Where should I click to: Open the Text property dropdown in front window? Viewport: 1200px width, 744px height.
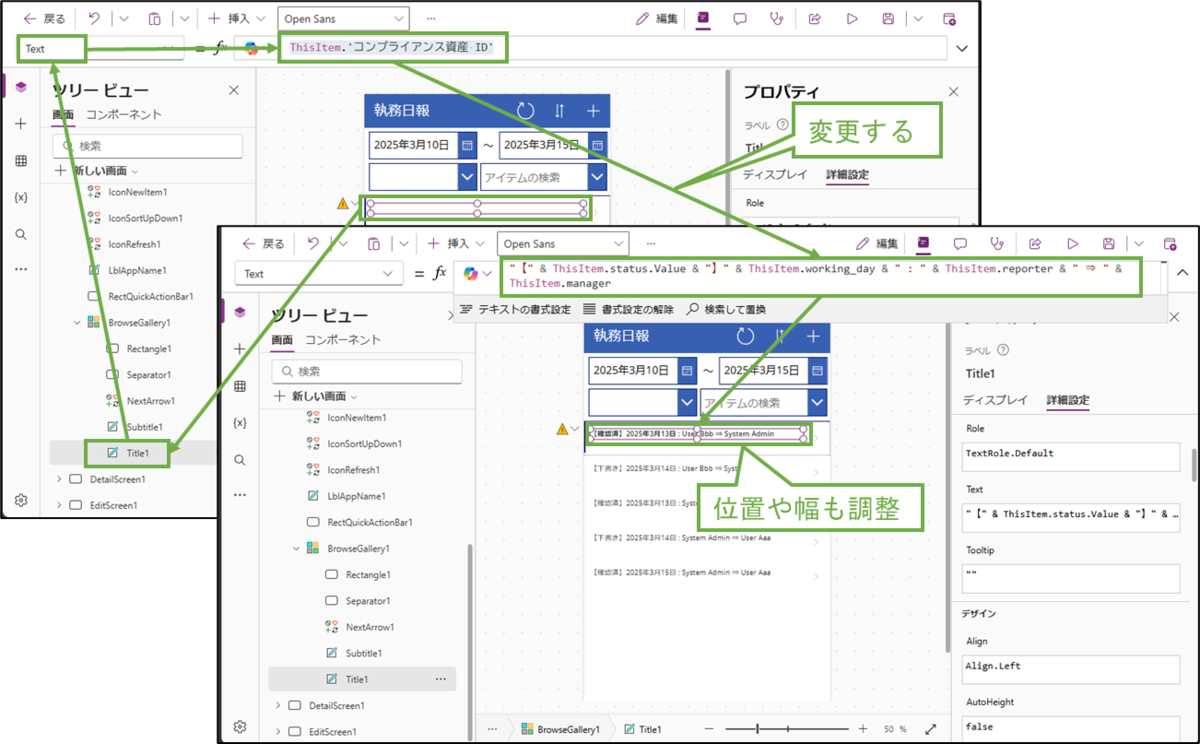(x=320, y=274)
